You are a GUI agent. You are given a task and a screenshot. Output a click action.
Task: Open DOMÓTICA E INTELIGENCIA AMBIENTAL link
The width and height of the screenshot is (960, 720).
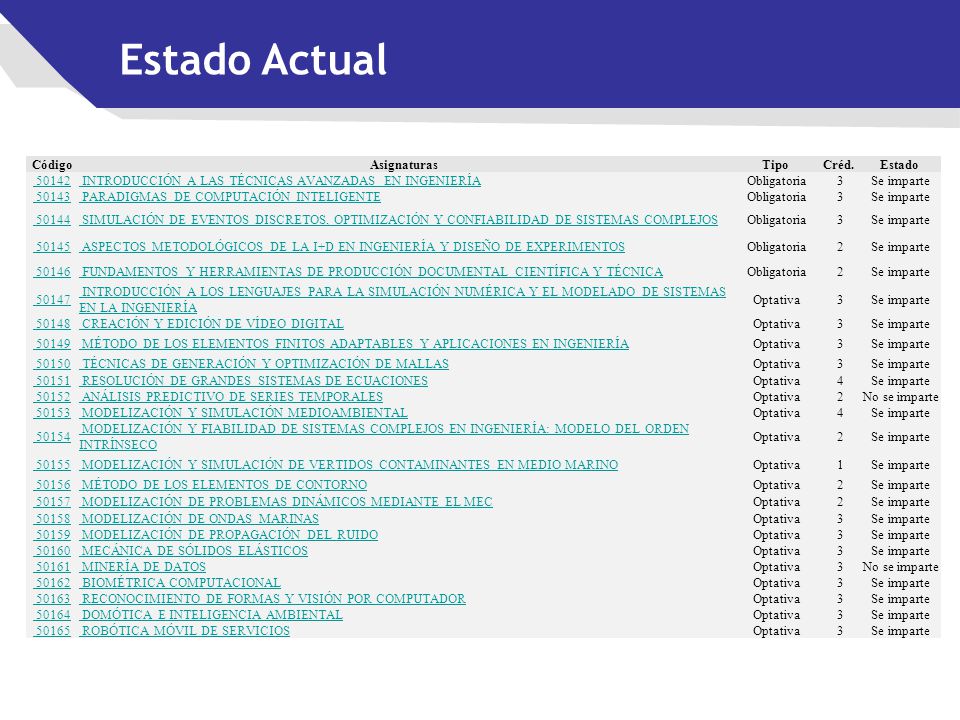(x=211, y=615)
